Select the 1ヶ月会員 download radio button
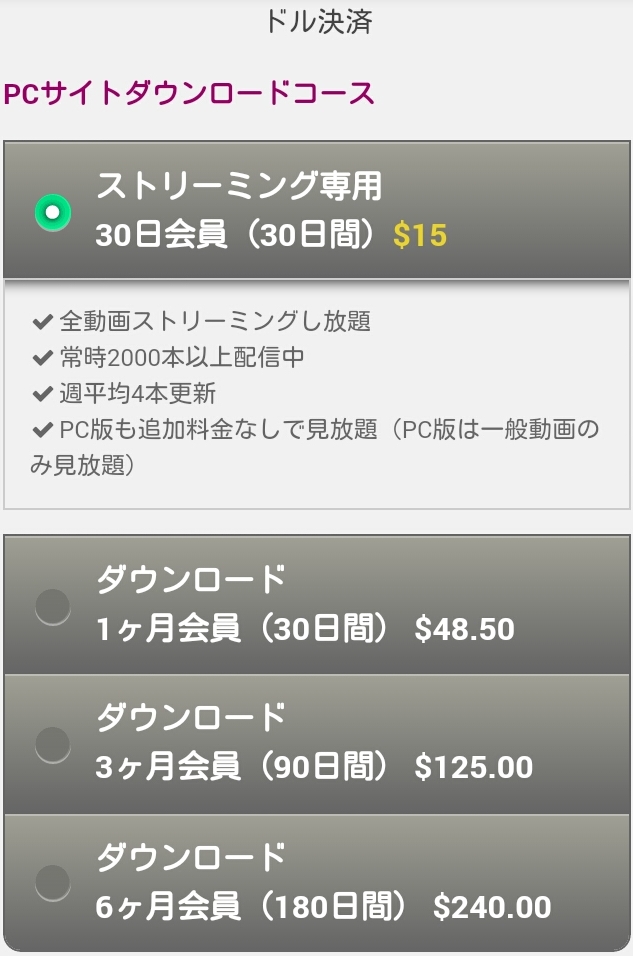This screenshot has width=633, height=956. click(52, 606)
